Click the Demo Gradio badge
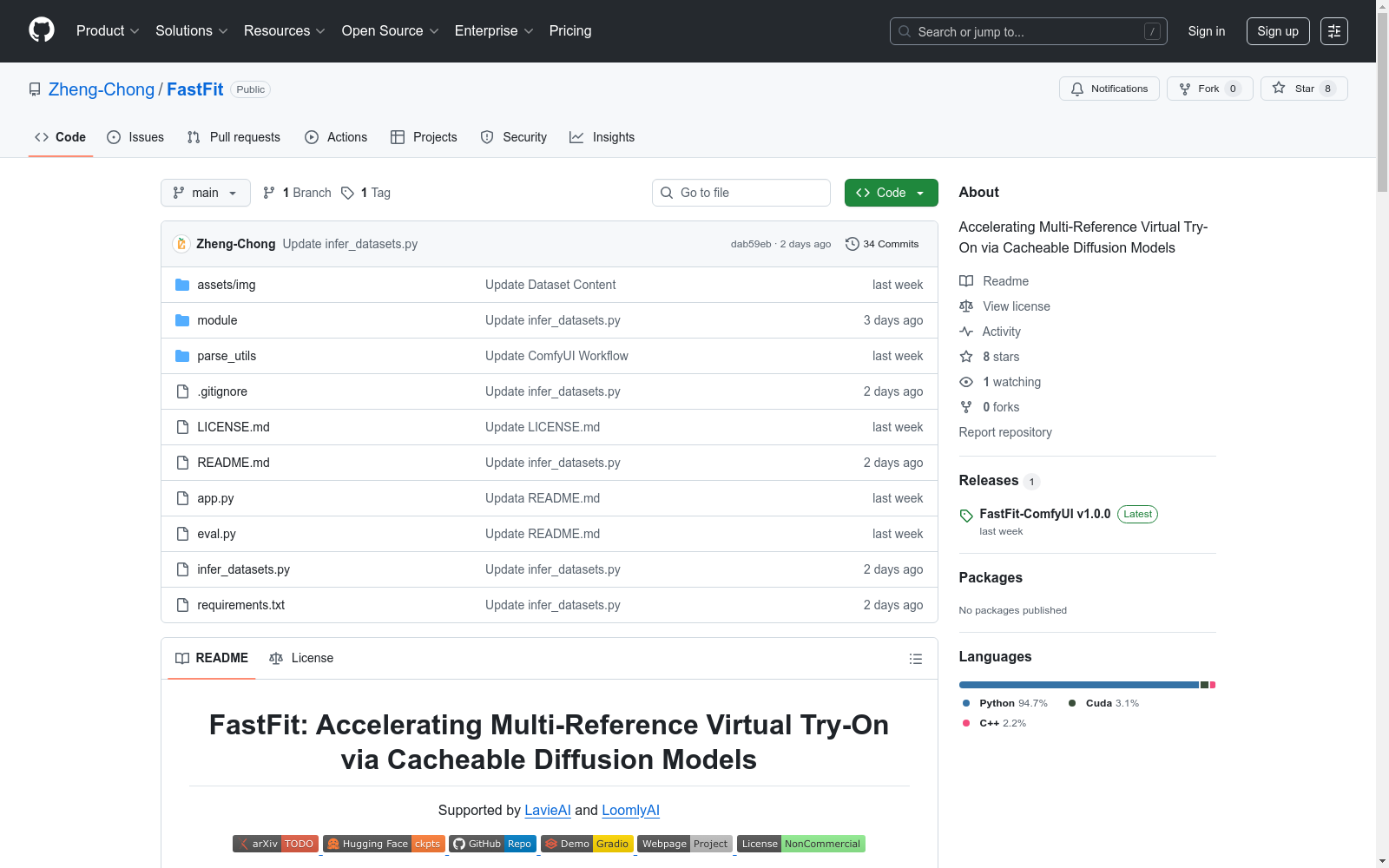This screenshot has height=868, width=1389. (x=587, y=844)
